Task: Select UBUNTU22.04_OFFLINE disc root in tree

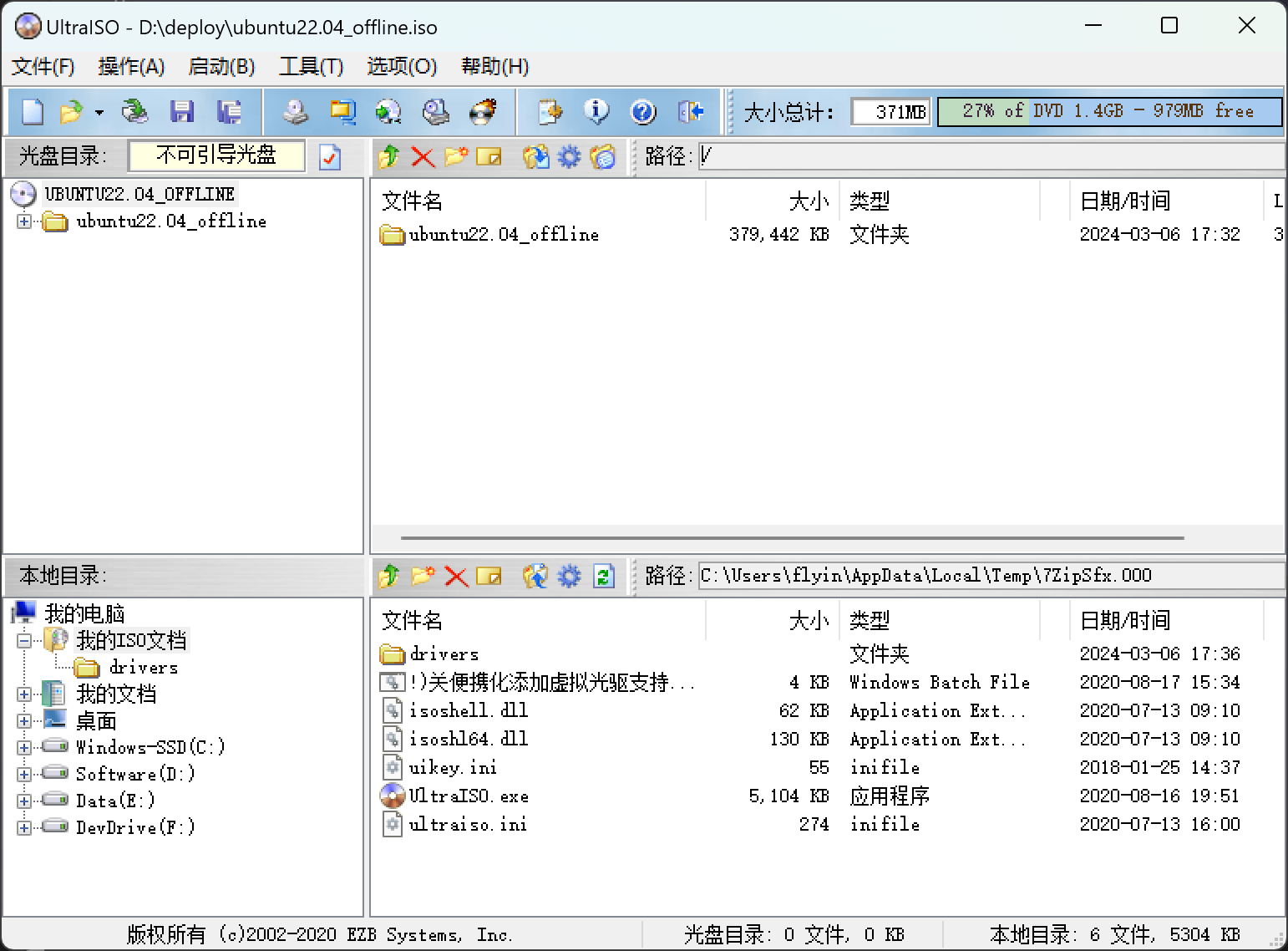Action: pyautogui.click(x=139, y=194)
